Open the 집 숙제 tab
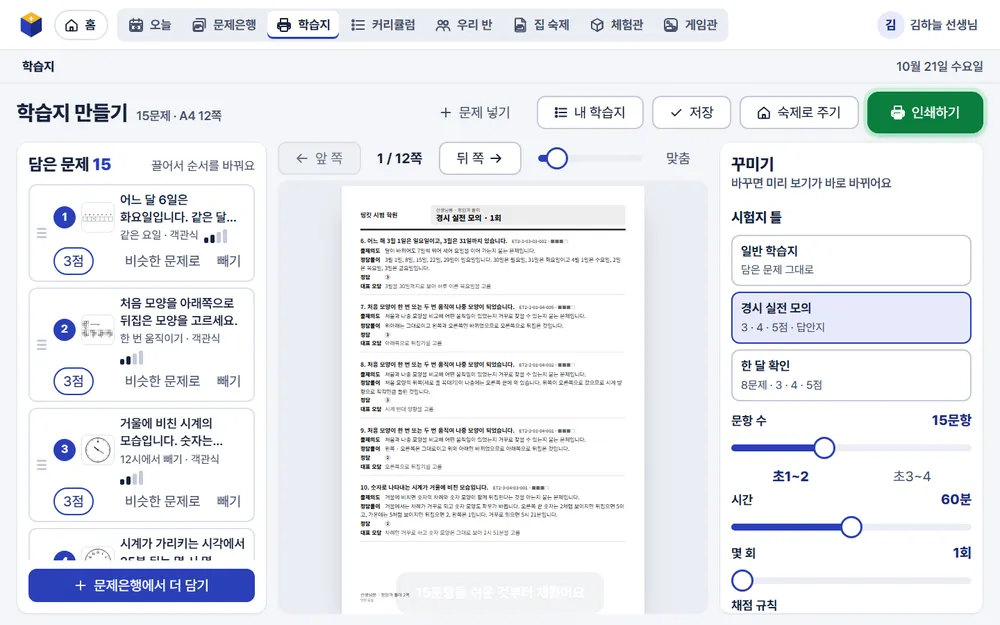The width and height of the screenshot is (1000, 625). click(x=541, y=25)
